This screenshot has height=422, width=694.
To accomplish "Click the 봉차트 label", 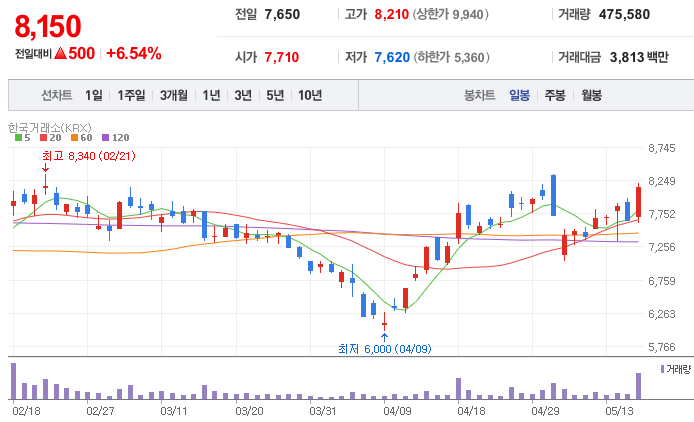I will pos(479,95).
